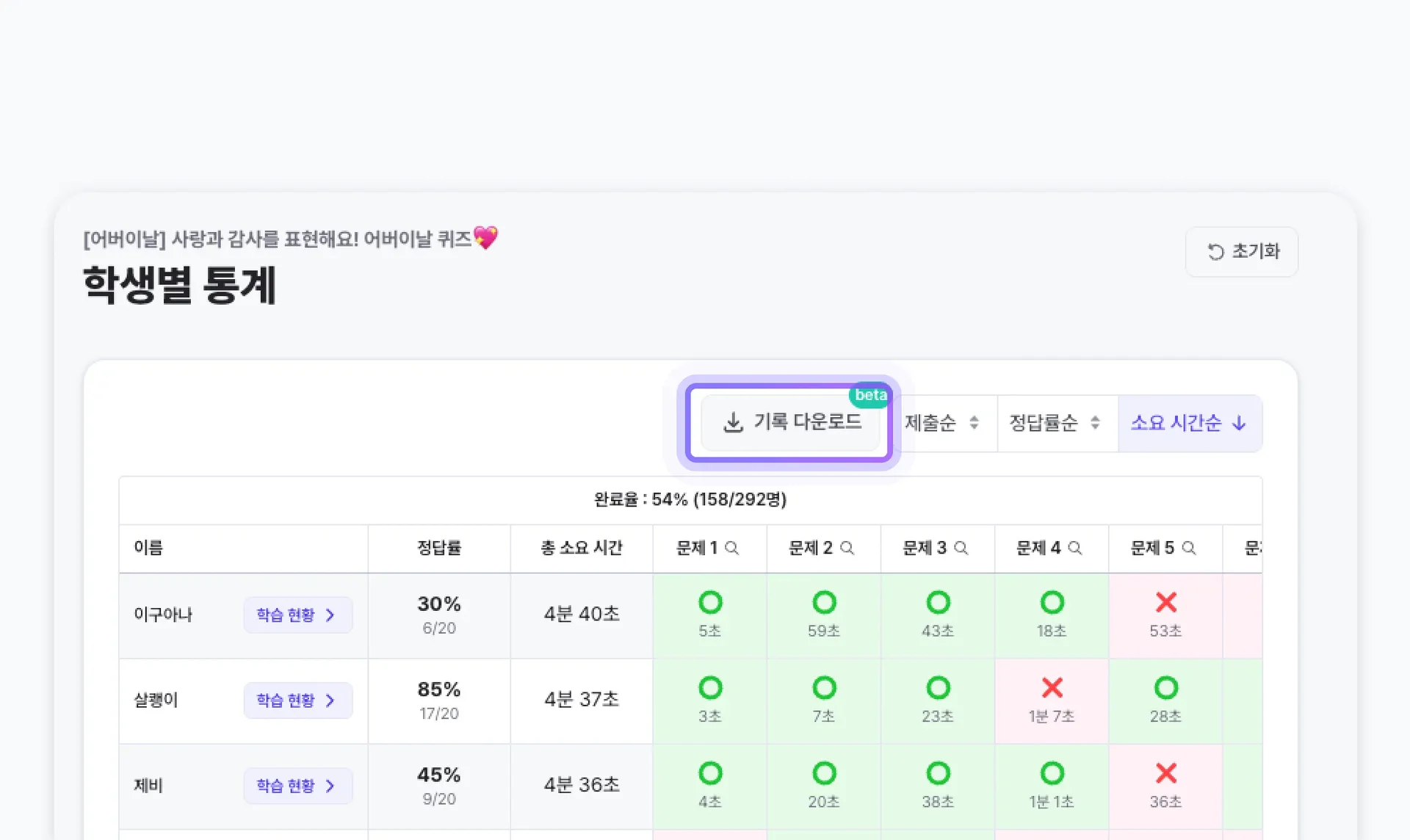1410x840 pixels.
Task: Toggle the sort arrows next to 제출순
Action: 975,423
